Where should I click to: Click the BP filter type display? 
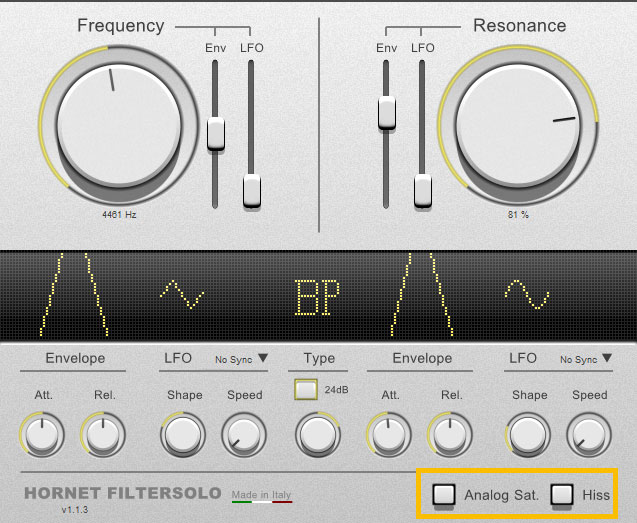click(318, 297)
